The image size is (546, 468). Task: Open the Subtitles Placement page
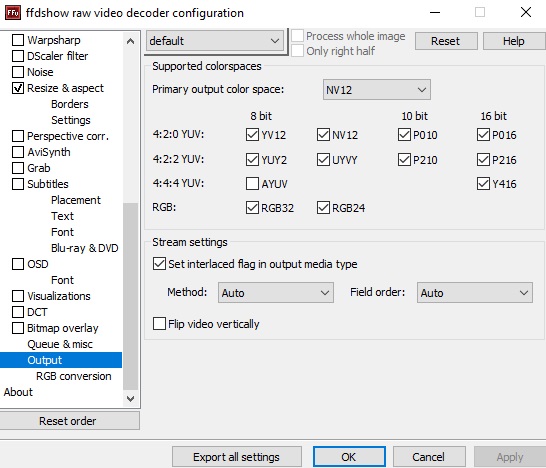[76, 200]
